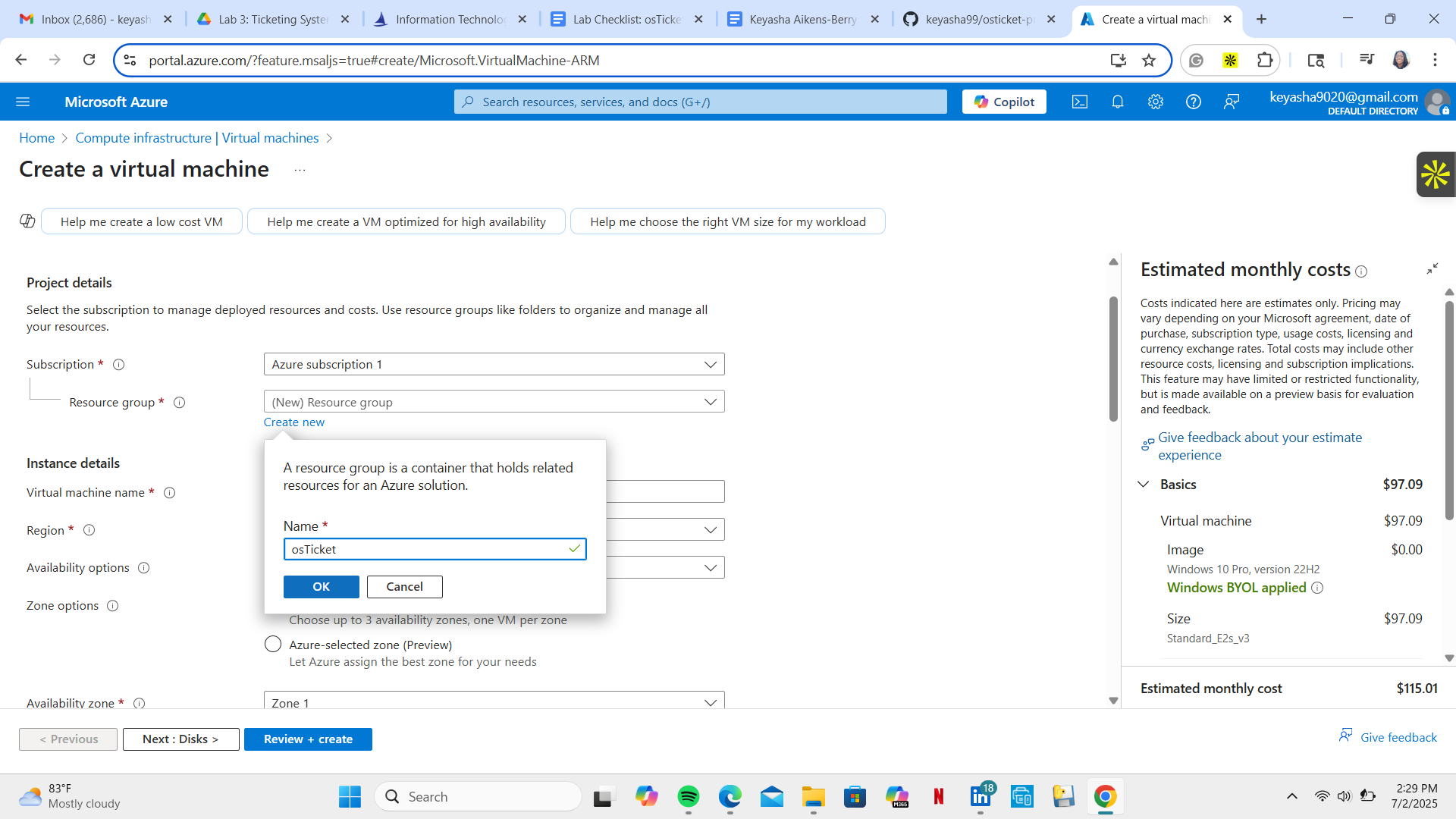Open the Azure portal hamburger menu

[23, 102]
